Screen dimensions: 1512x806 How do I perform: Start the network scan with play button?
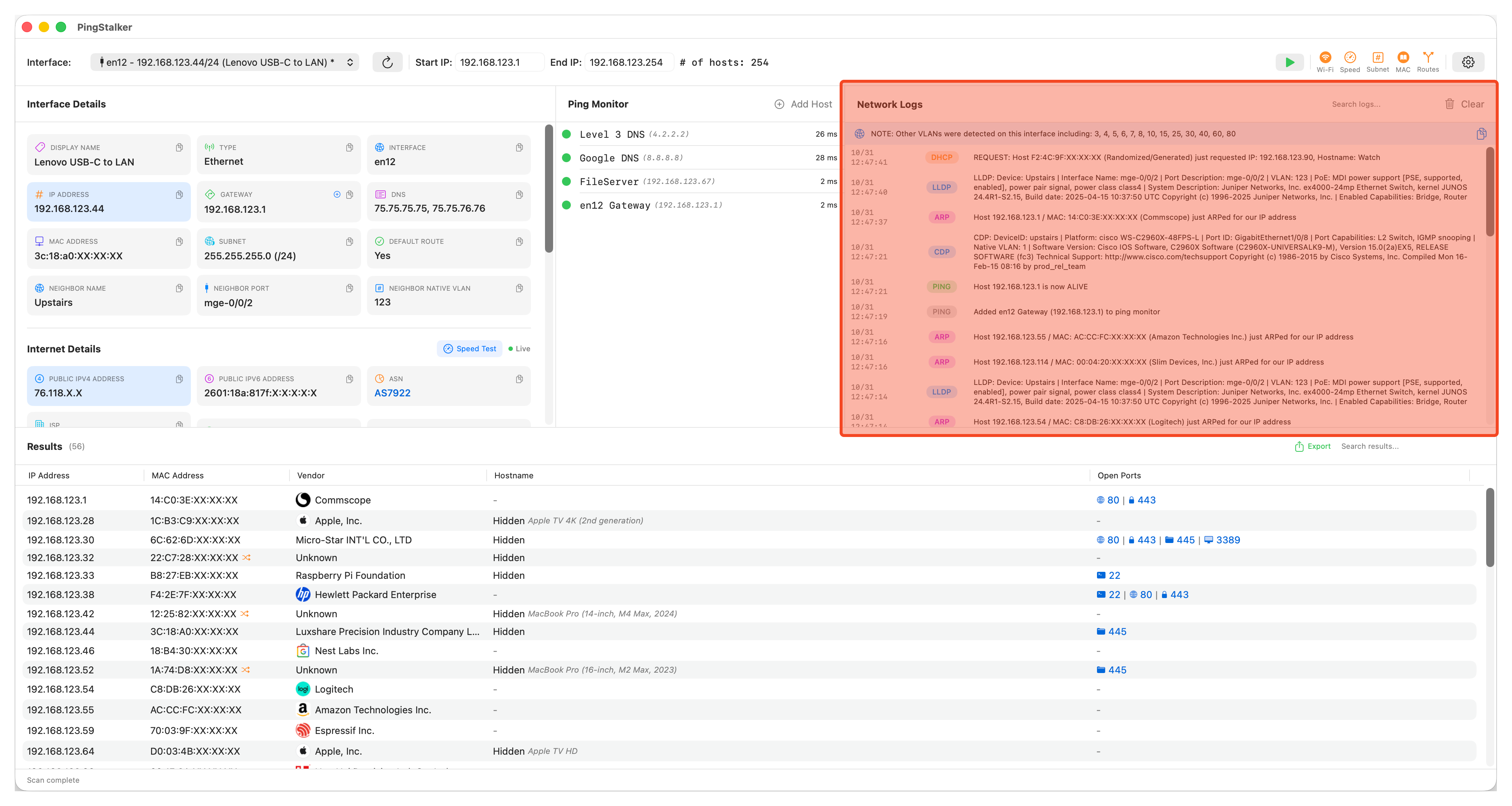[x=1289, y=62]
